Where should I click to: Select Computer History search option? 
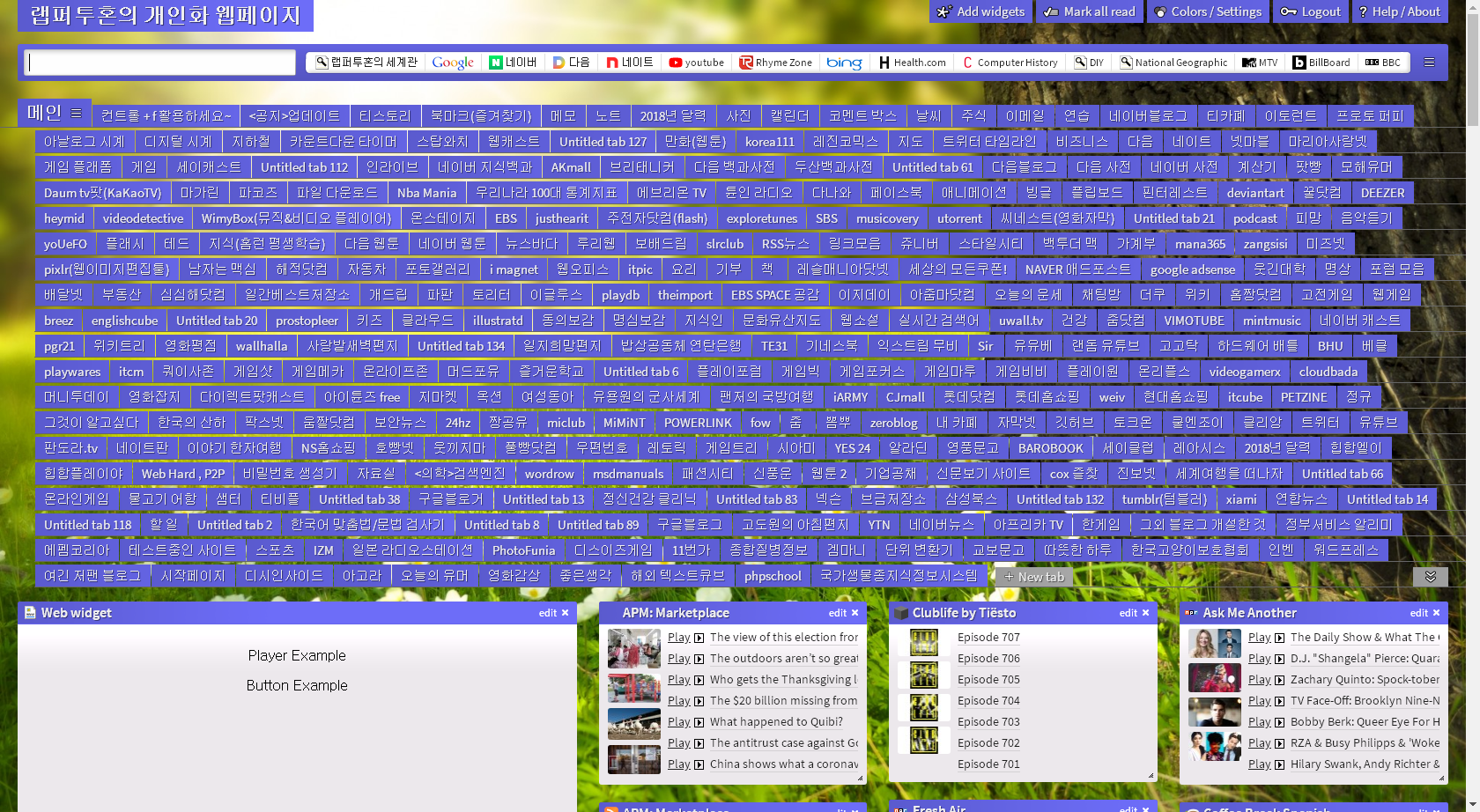coord(1010,63)
